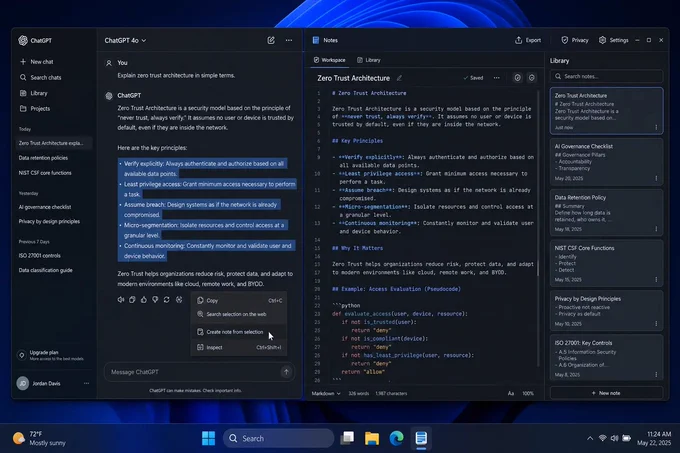Give thumbs down to the ChatGPT response

coord(155,300)
